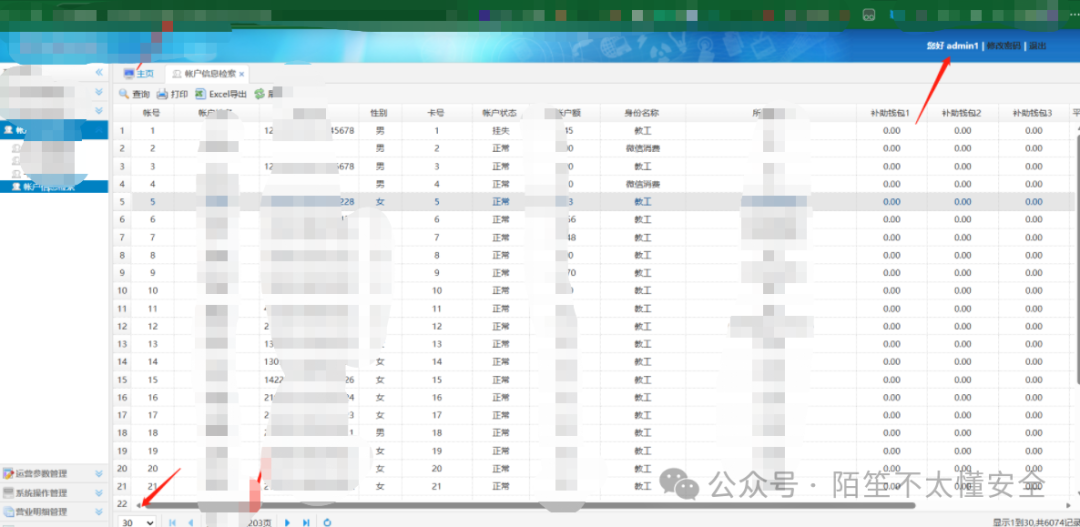This screenshot has height=527, width=1080.
Task: Close the 帐户信息检索 tab
Action: [242, 74]
